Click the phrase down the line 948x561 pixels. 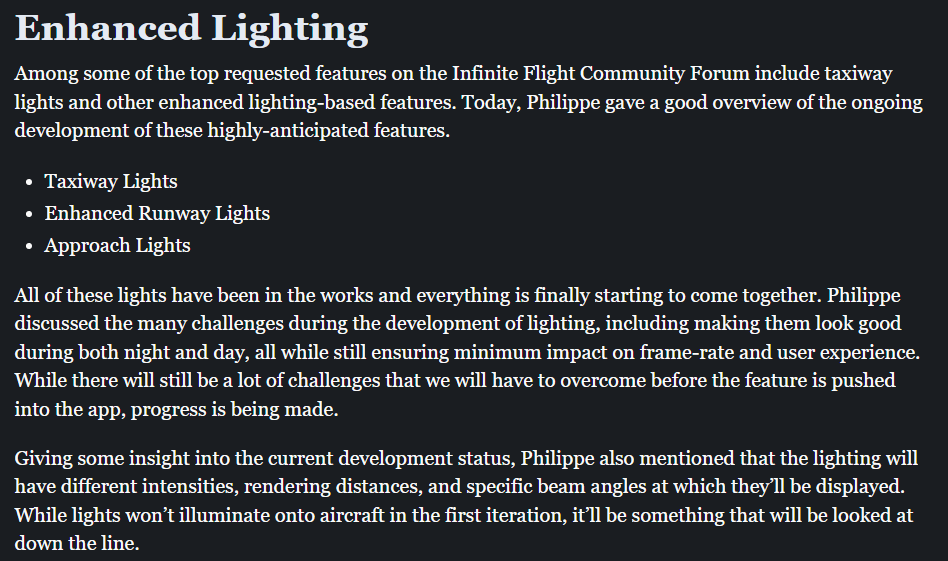76,543
